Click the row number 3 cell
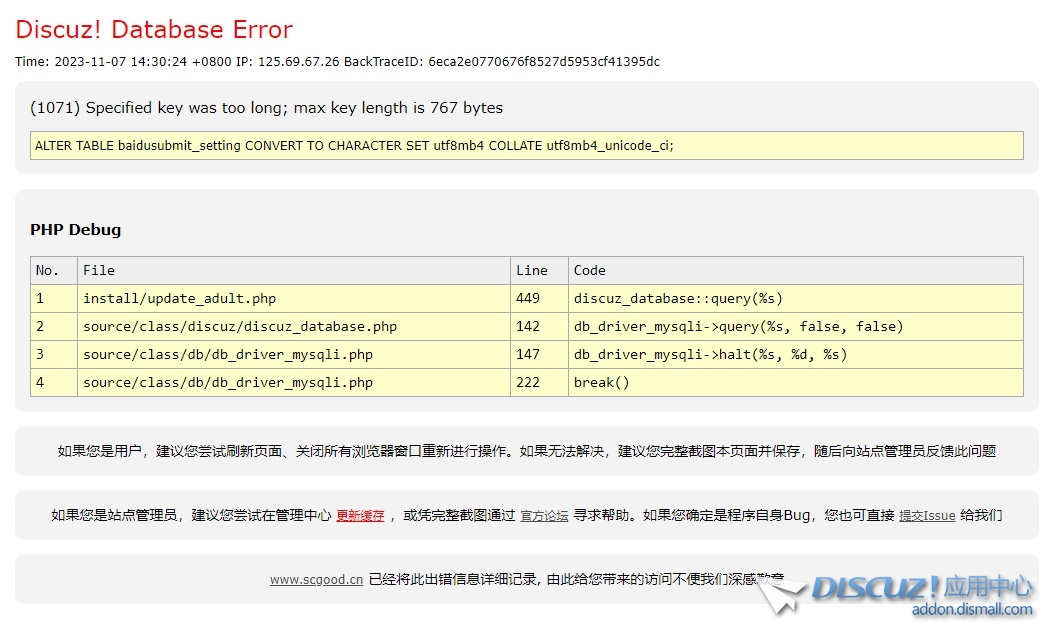This screenshot has width=1051, height=635. click(x=54, y=355)
